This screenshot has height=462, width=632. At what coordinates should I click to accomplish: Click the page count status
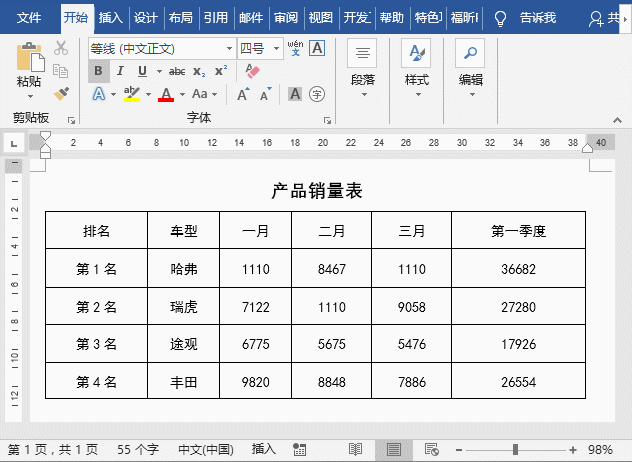[52, 450]
